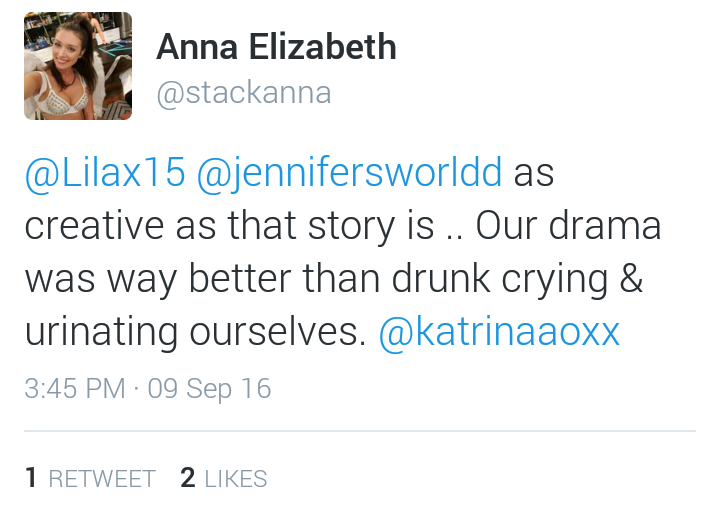Select the 09 Sep 16 date

point(209,389)
